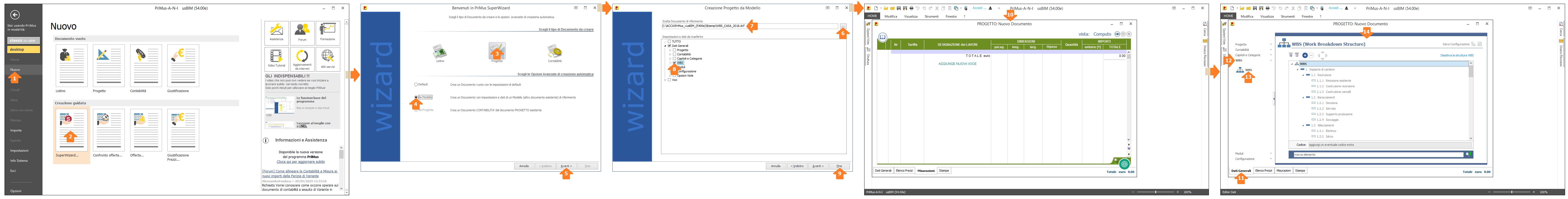Click search icon in 'ricerca elemento' bar
Image resolution: width=1568 pixels, height=199 pixels.
(x=1468, y=155)
